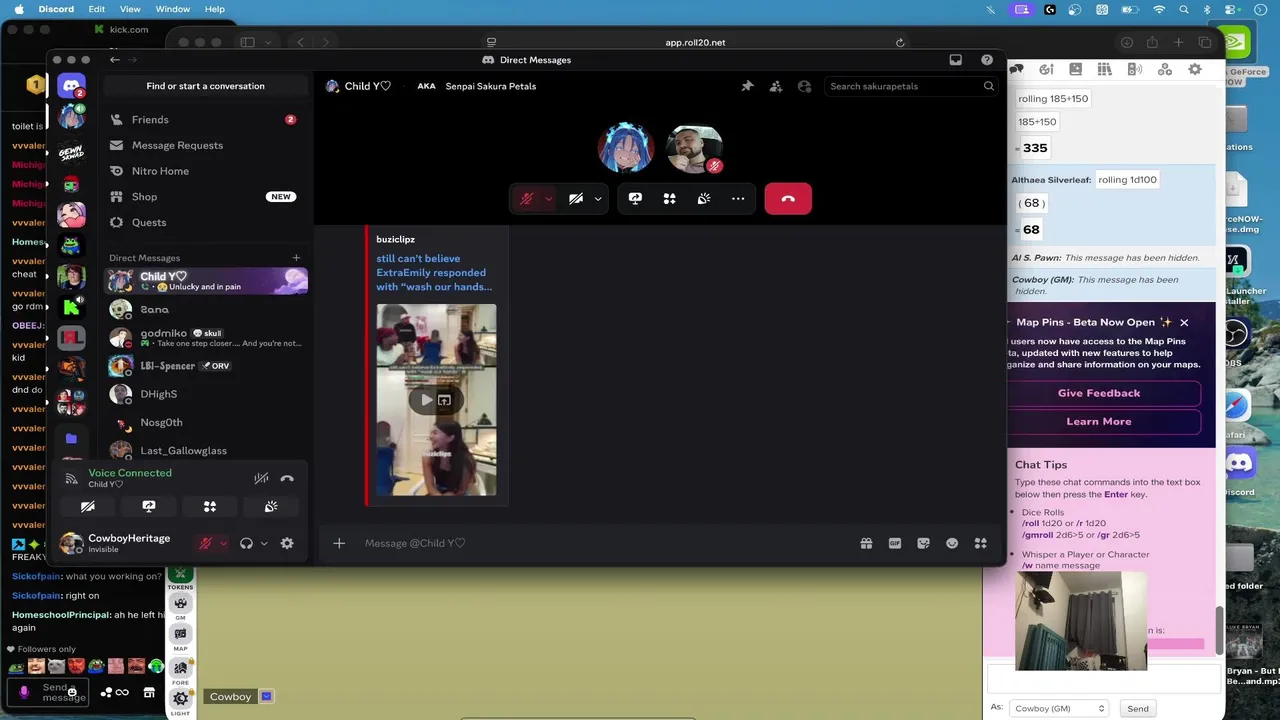Open View menu in macOS menu bar
This screenshot has width=1280, height=720.
tap(130, 9)
